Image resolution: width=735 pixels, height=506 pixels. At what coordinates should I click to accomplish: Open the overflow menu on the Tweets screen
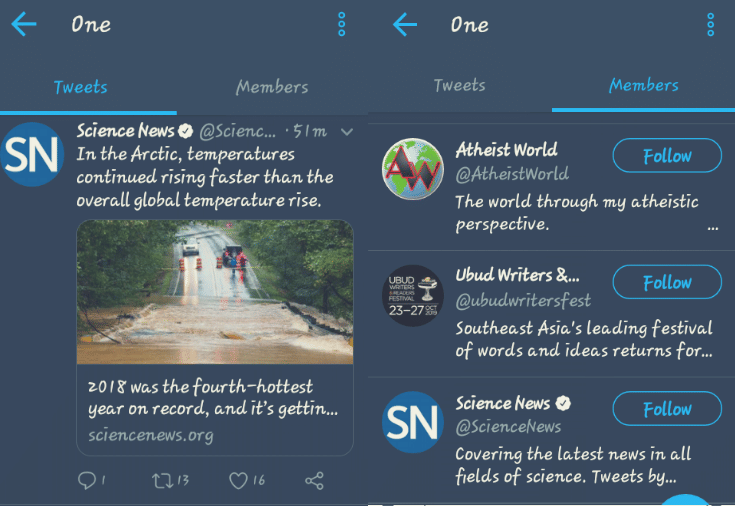click(342, 25)
